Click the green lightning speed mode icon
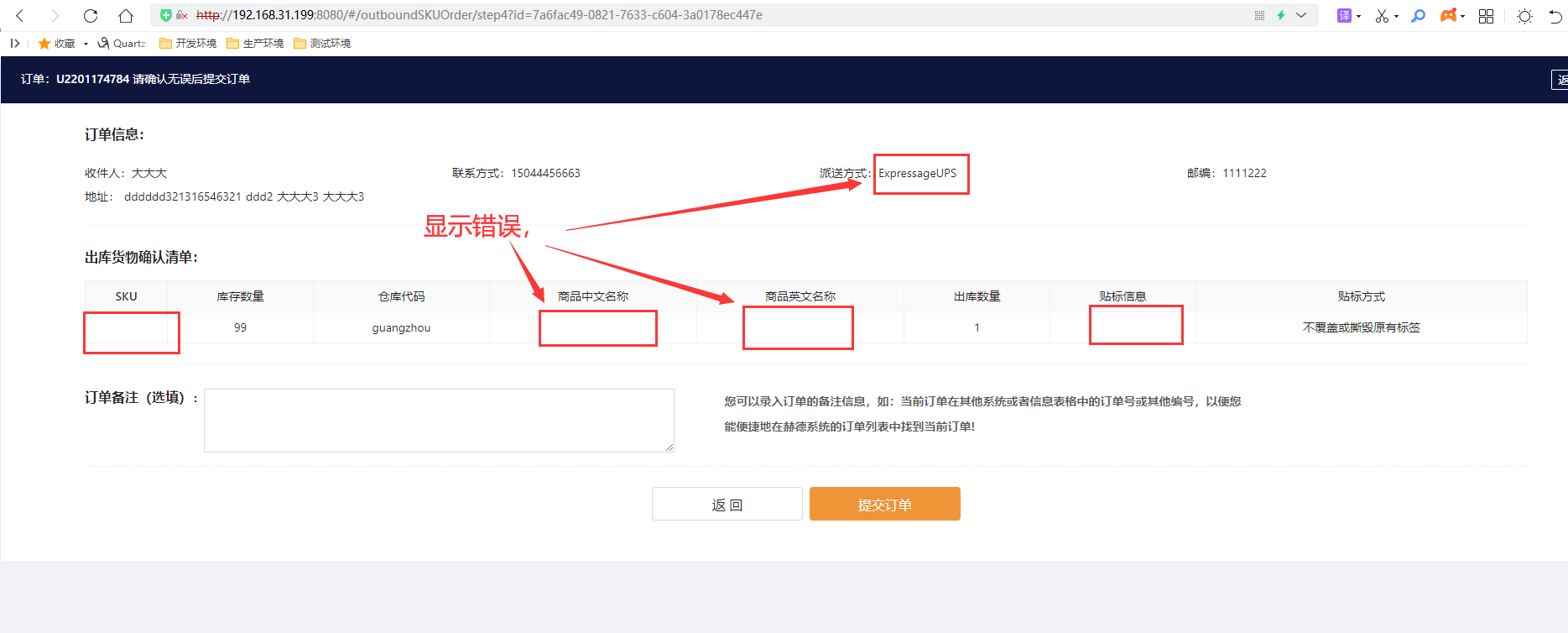This screenshot has width=1568, height=633. tap(1281, 15)
